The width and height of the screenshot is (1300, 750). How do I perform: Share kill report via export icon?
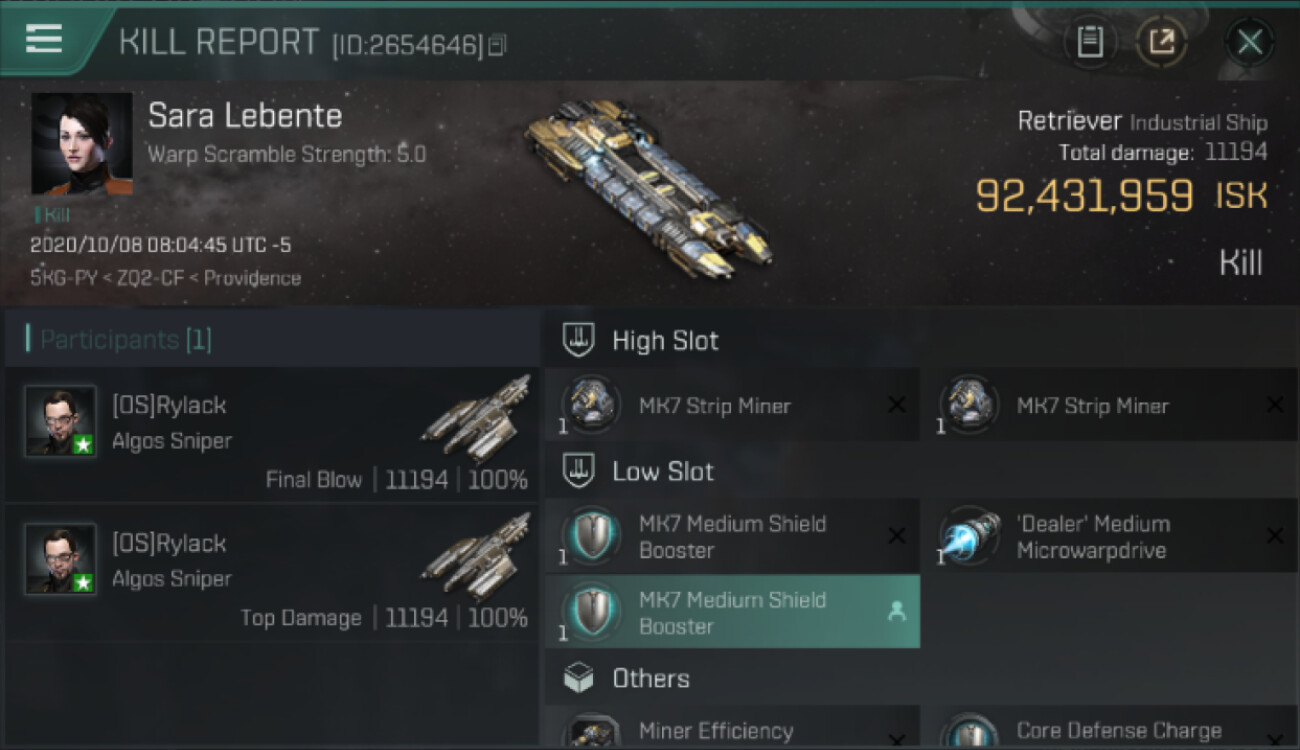pyautogui.click(x=1161, y=42)
